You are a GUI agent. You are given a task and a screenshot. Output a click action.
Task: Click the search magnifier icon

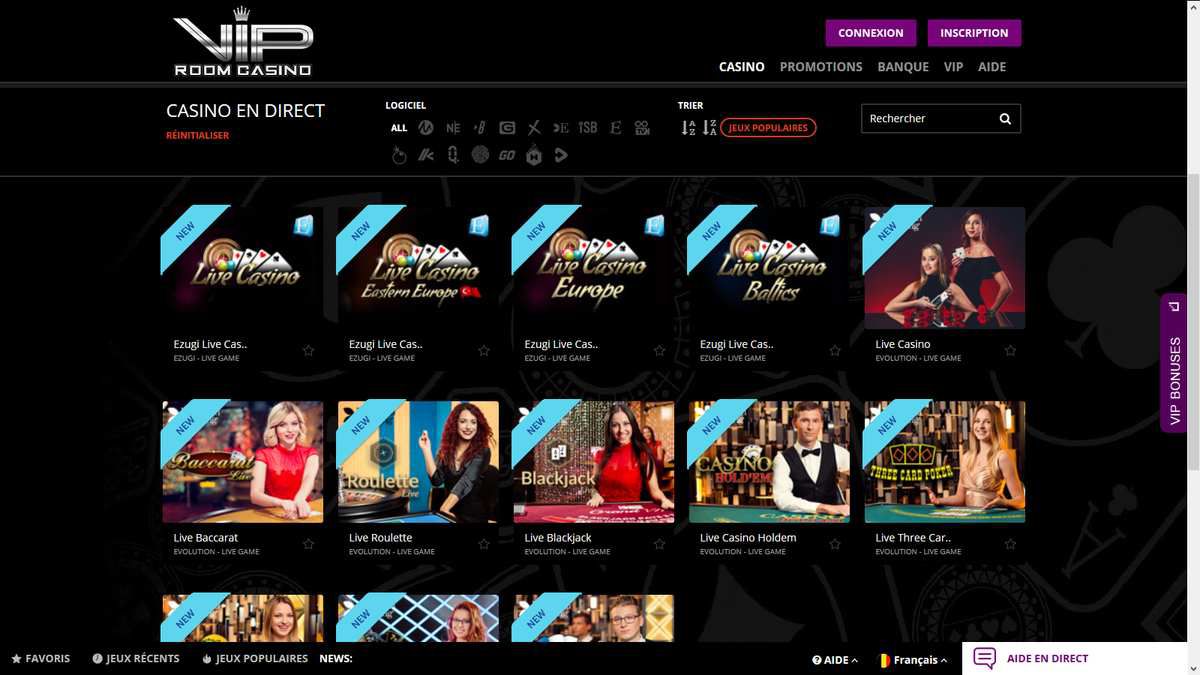tap(1005, 119)
